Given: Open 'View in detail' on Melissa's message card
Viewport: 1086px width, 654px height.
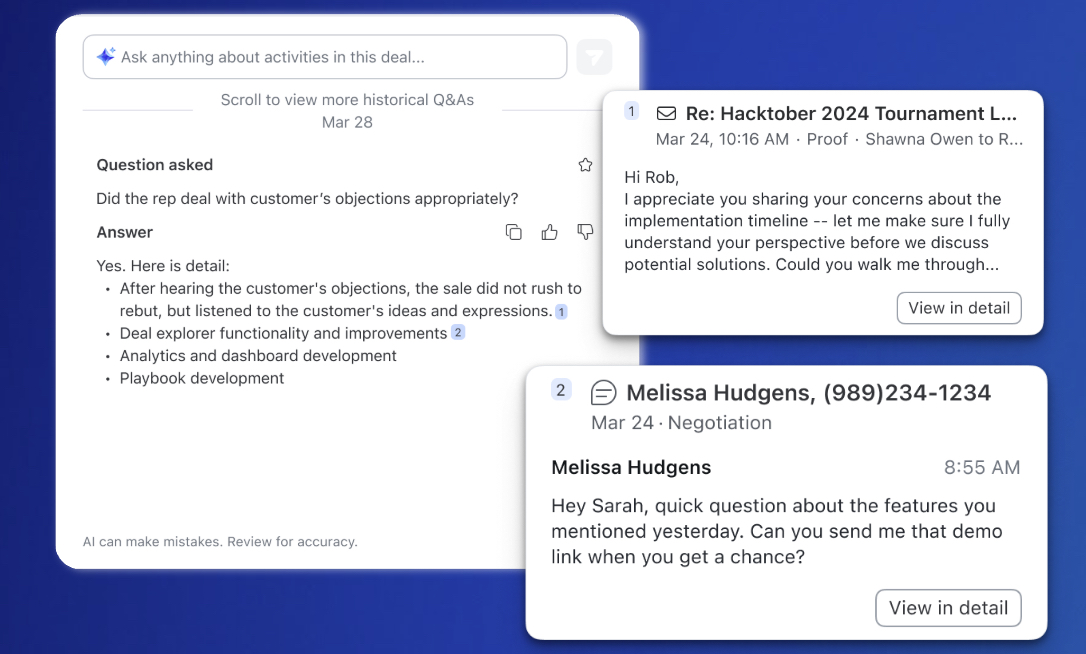Looking at the screenshot, I should click(x=947, y=608).
